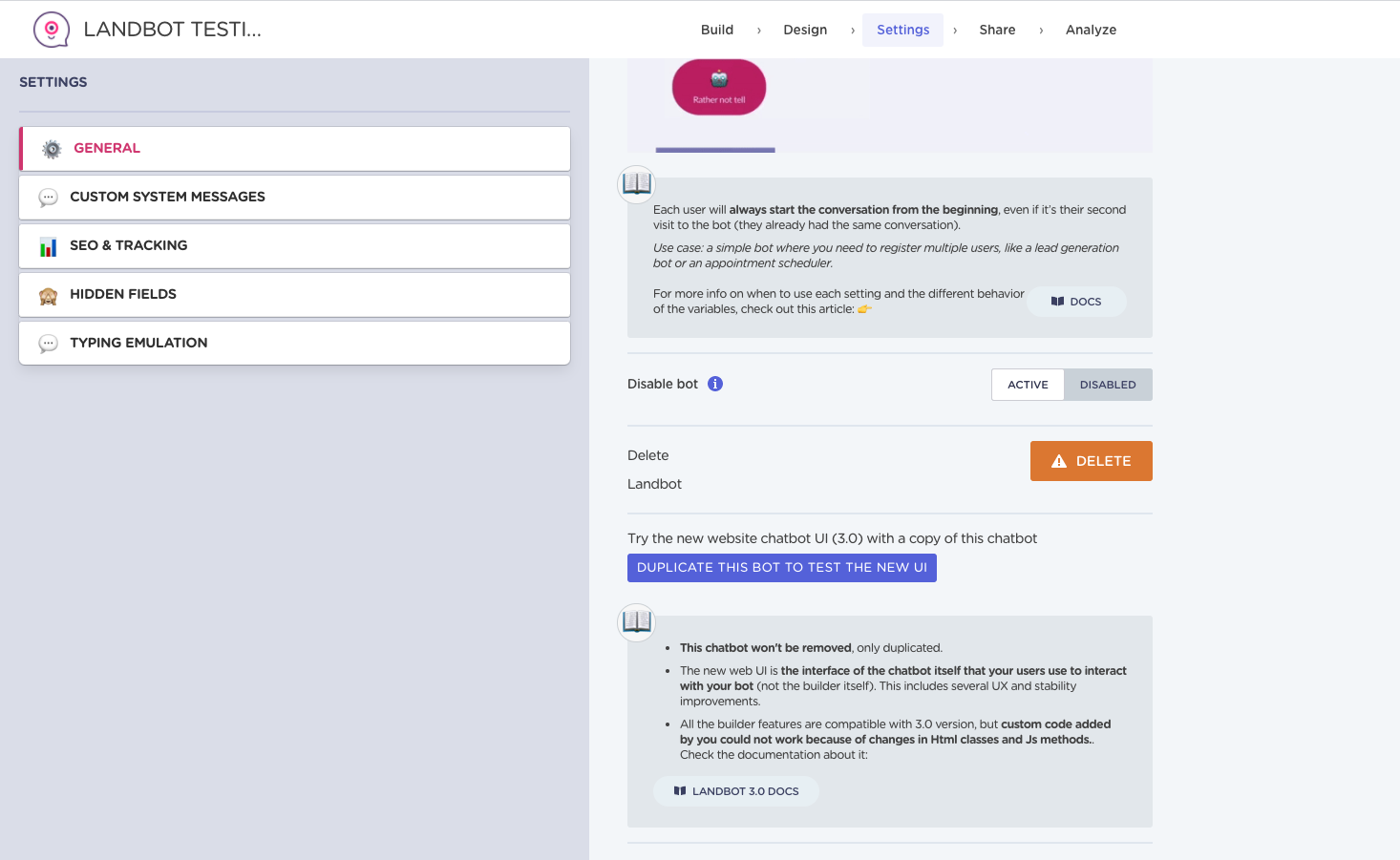
Task: Click the open book icon above chatbot duplication notes
Action: pos(637,621)
